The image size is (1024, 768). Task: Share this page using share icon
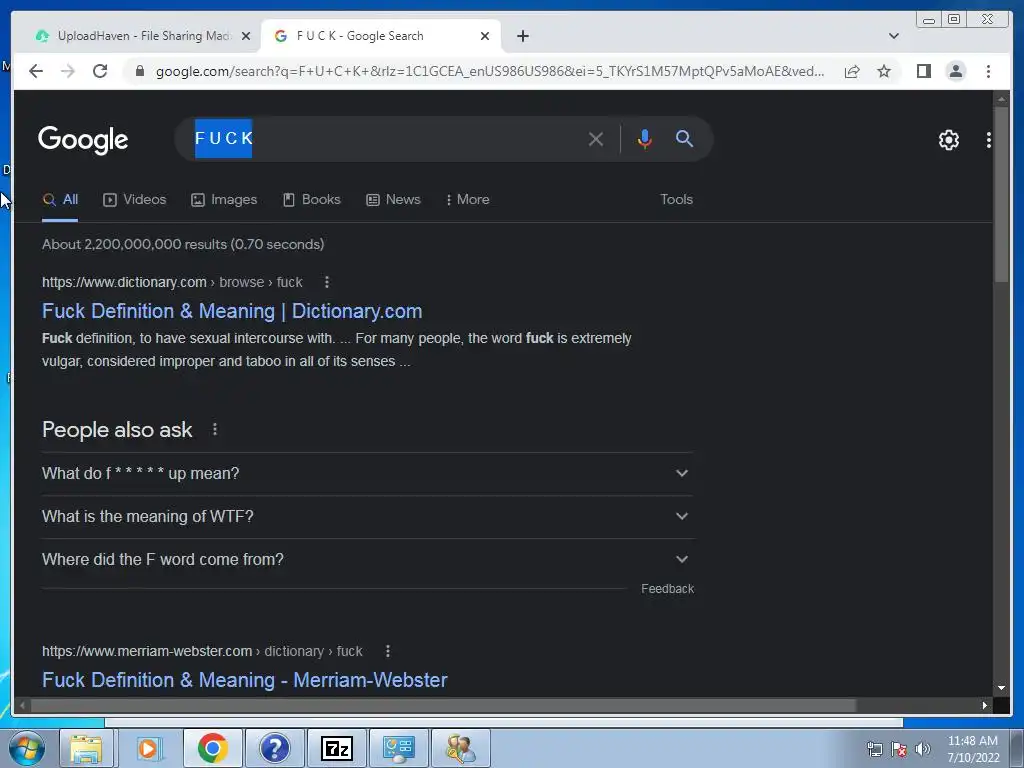click(x=852, y=71)
